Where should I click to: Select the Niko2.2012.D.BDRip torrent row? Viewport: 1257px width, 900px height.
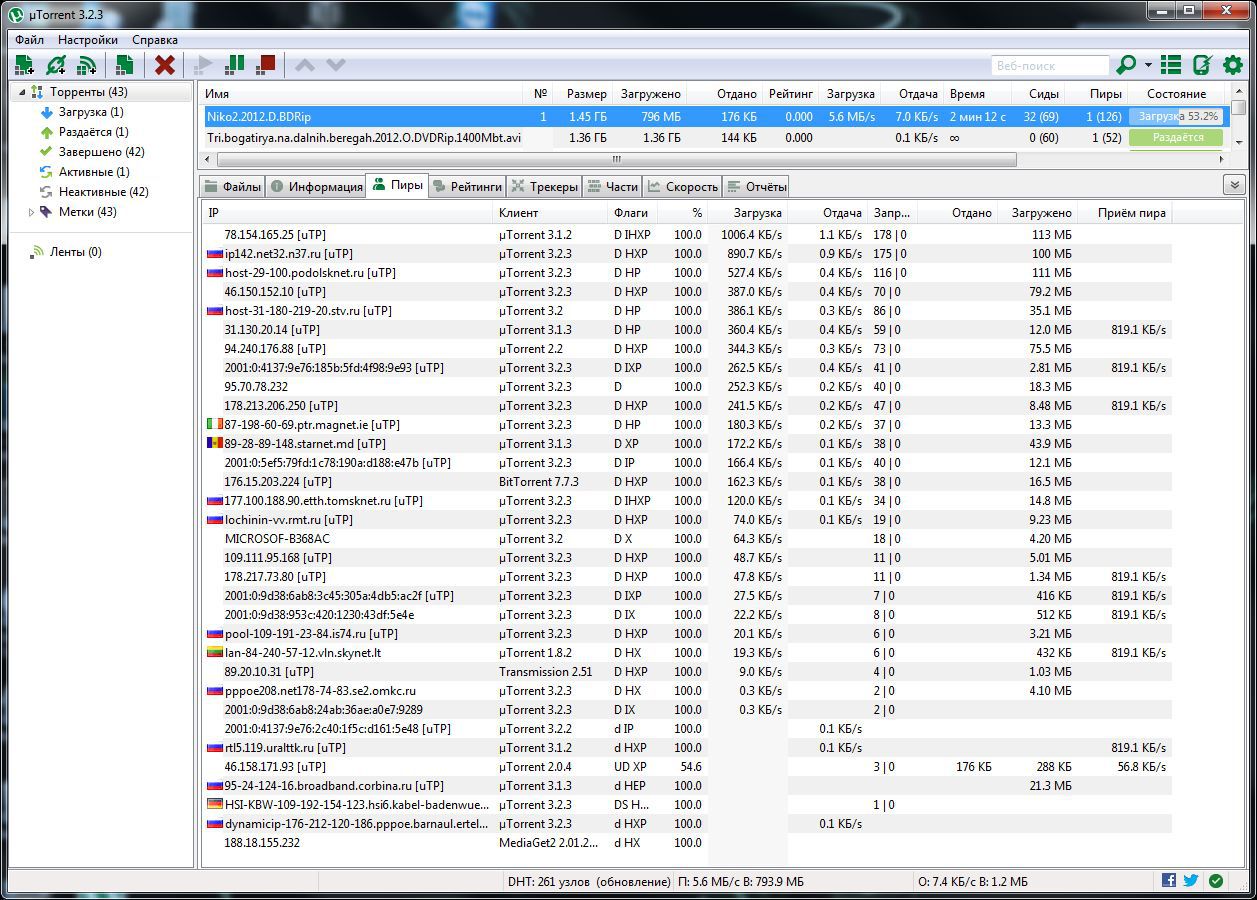click(715, 117)
